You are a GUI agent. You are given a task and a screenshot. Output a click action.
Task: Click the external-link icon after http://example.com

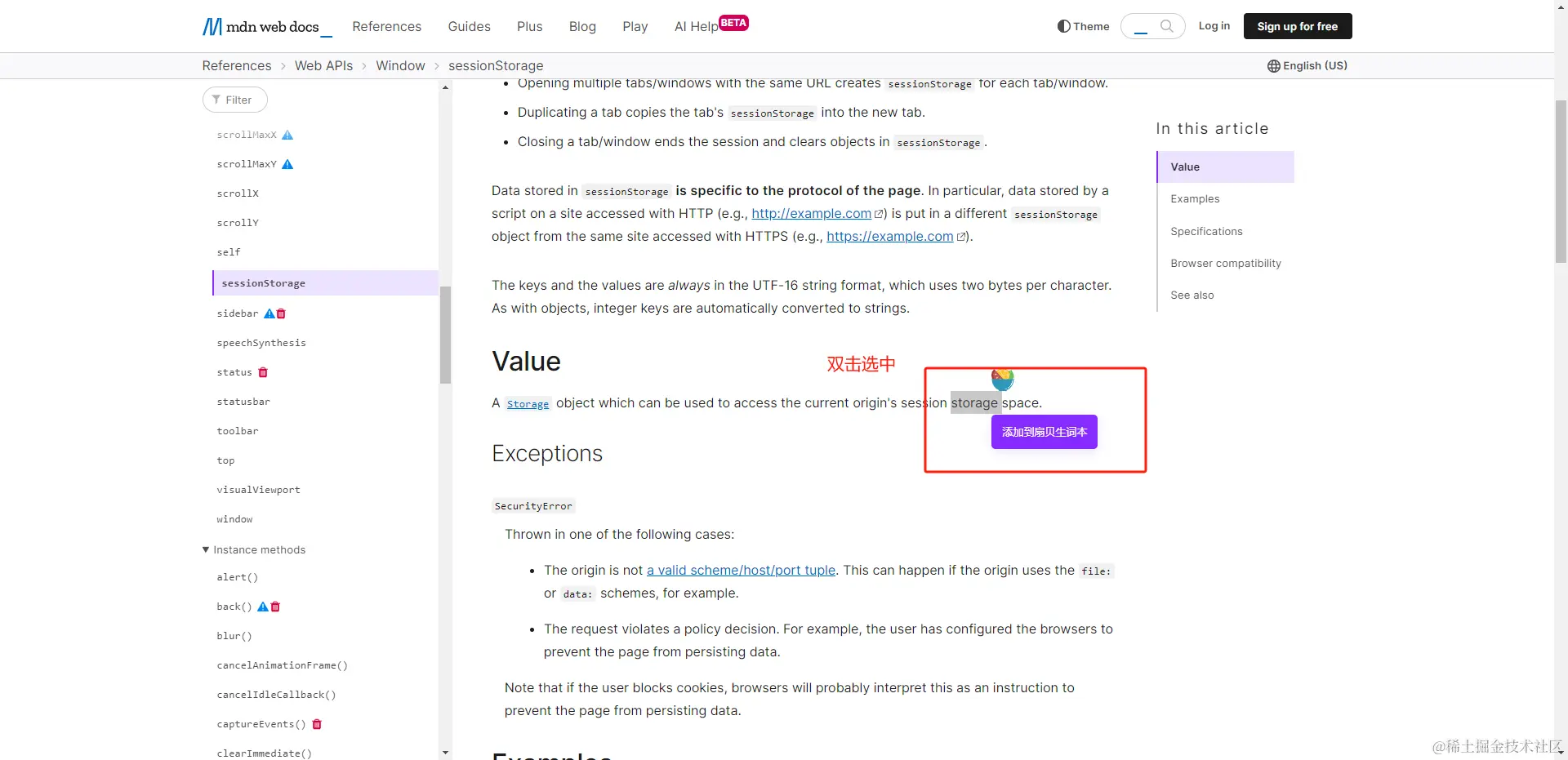(x=879, y=214)
